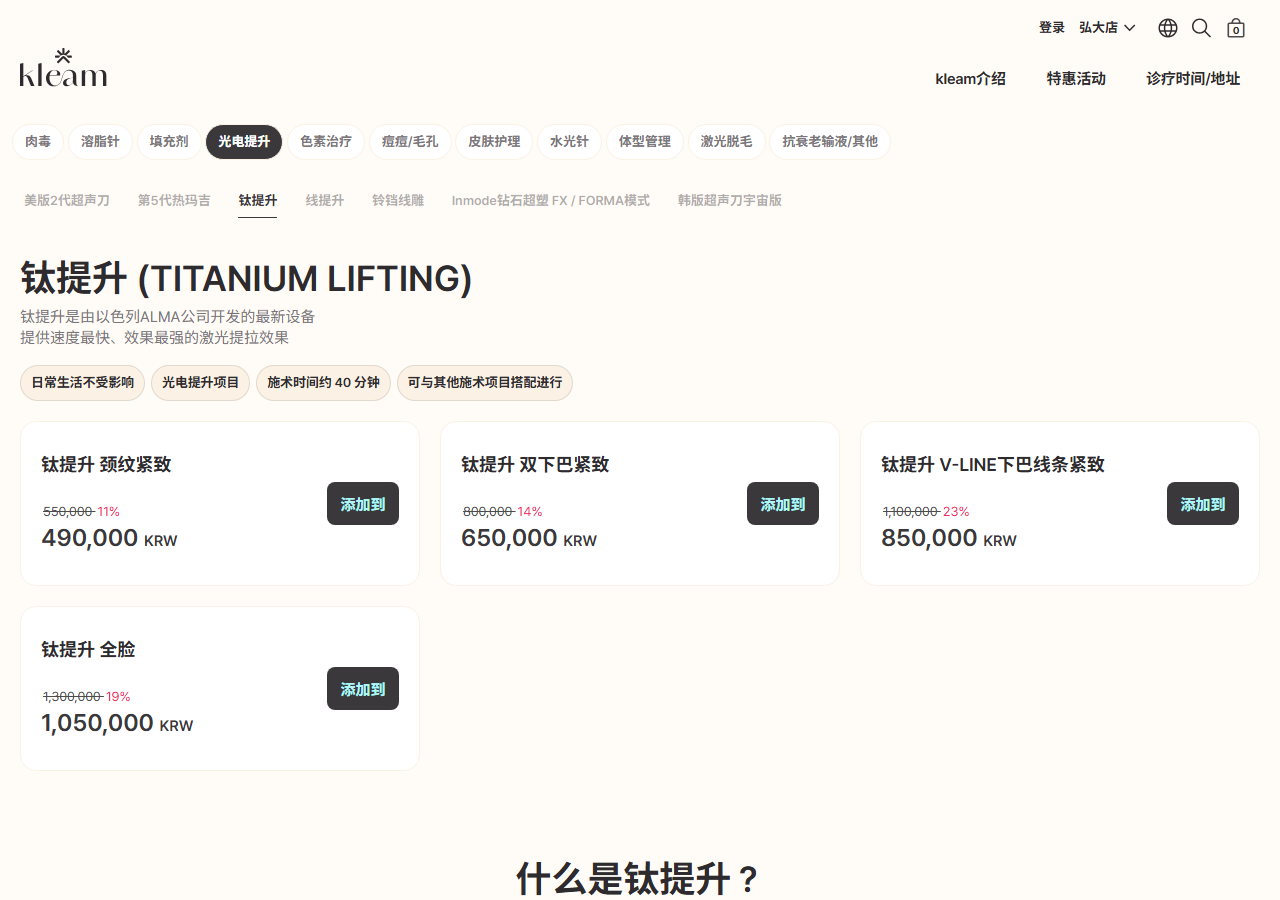Add 钛提升 颈纹紧致 to cart
This screenshot has width=1280, height=900.
(363, 504)
